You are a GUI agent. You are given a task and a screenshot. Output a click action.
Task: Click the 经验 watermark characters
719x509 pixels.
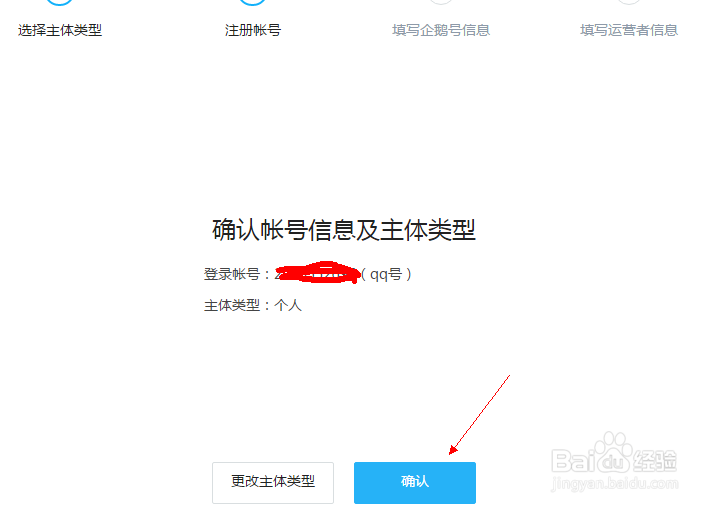pyautogui.click(x=655, y=460)
